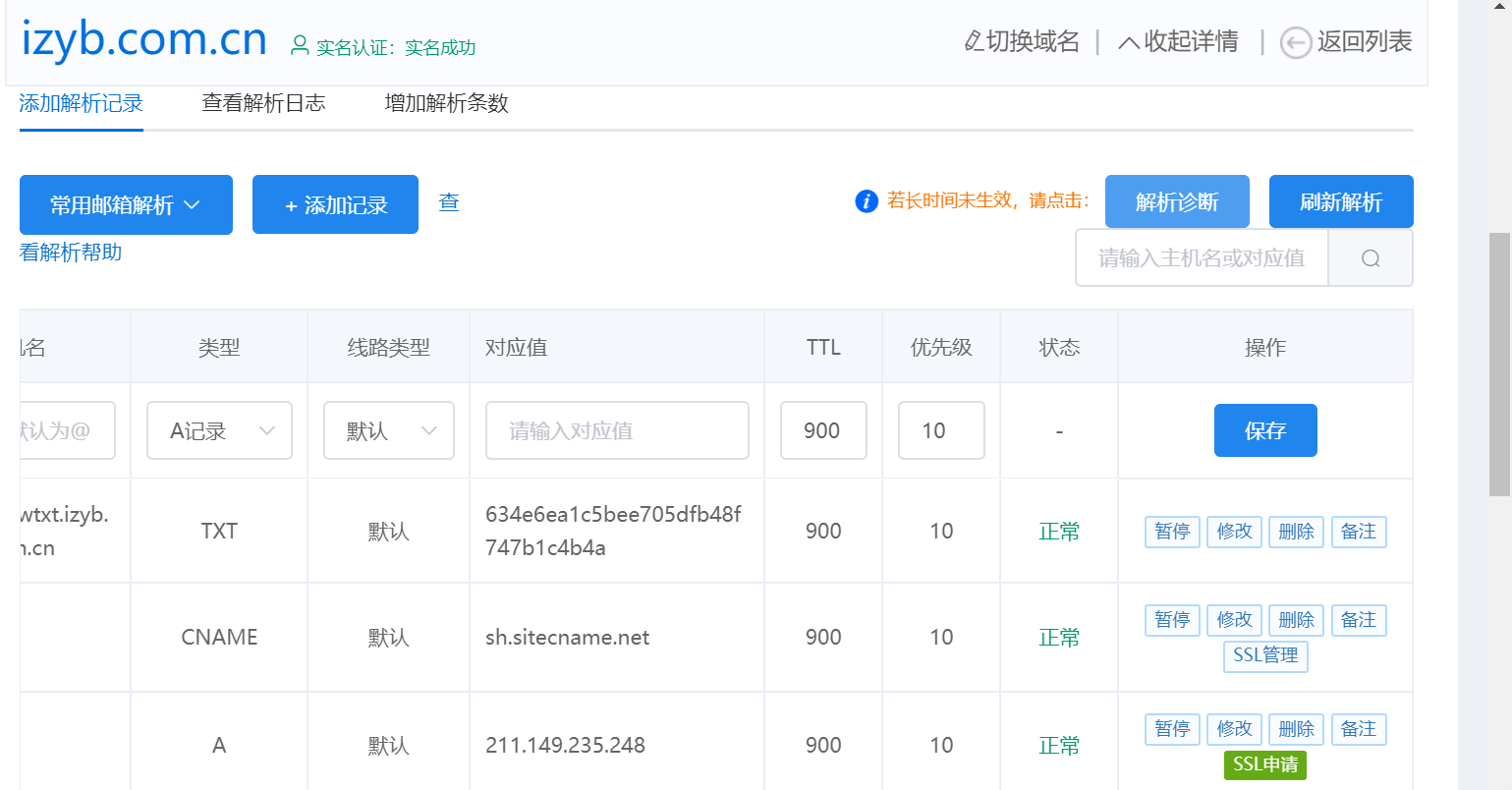Click the hostname search input field

click(x=1201, y=257)
